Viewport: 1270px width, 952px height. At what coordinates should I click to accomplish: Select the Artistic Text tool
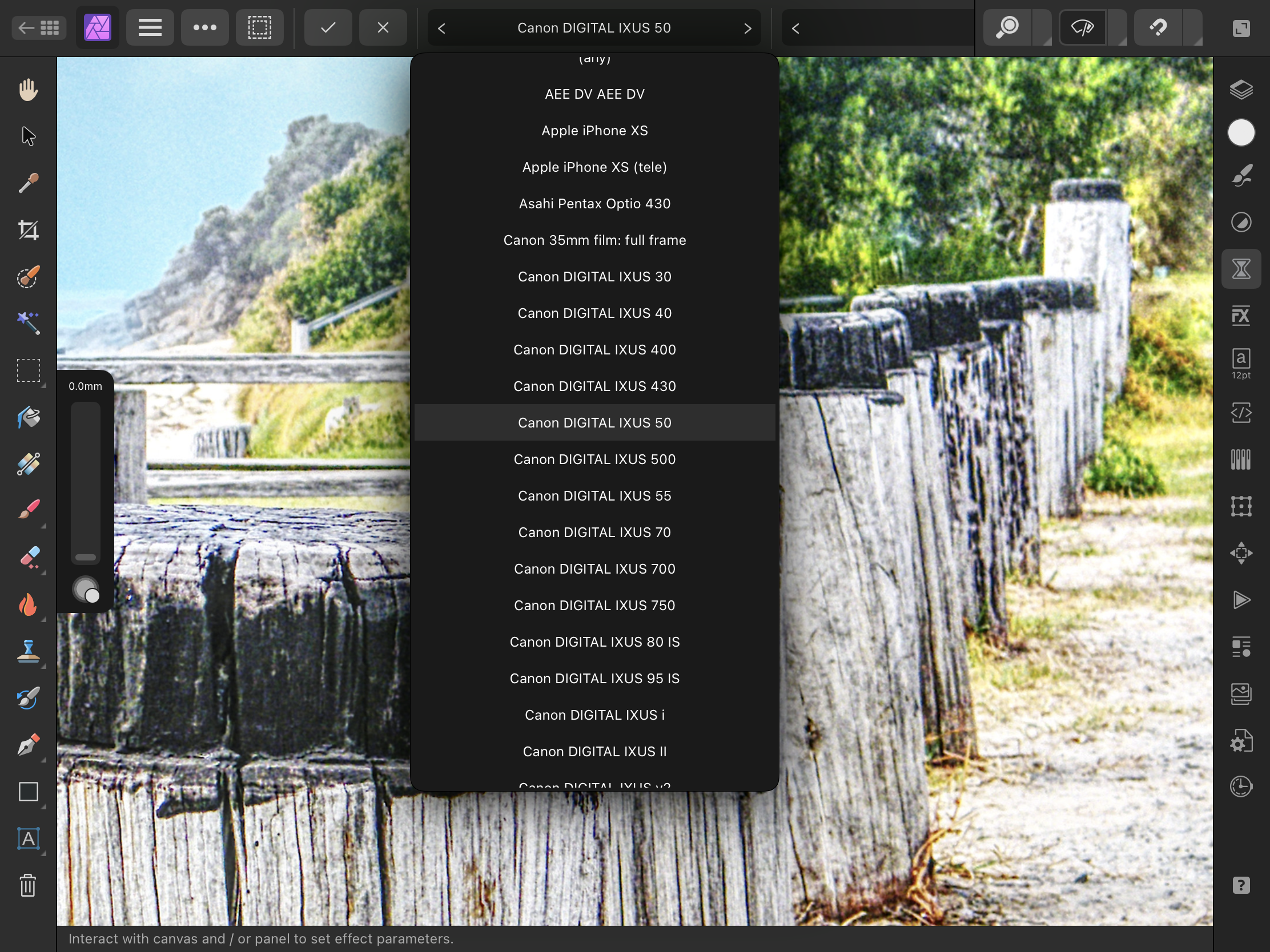pos(28,838)
